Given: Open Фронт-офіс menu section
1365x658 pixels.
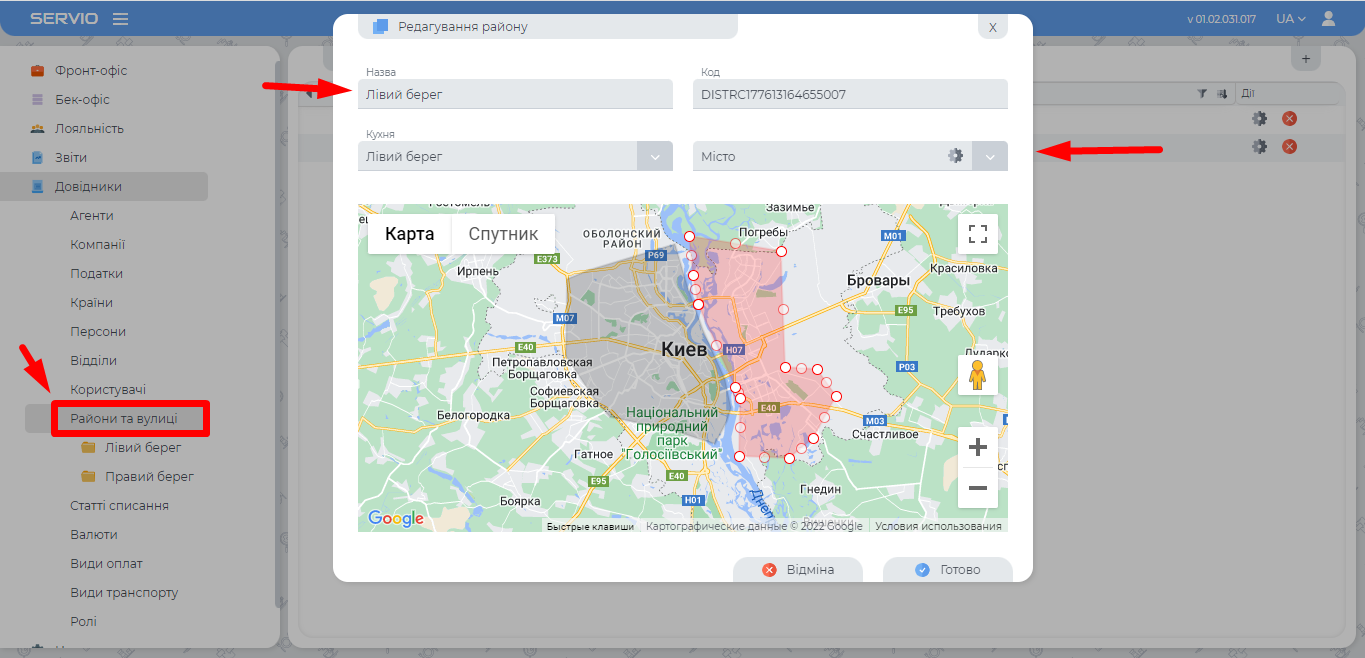Looking at the screenshot, I should [x=91, y=71].
